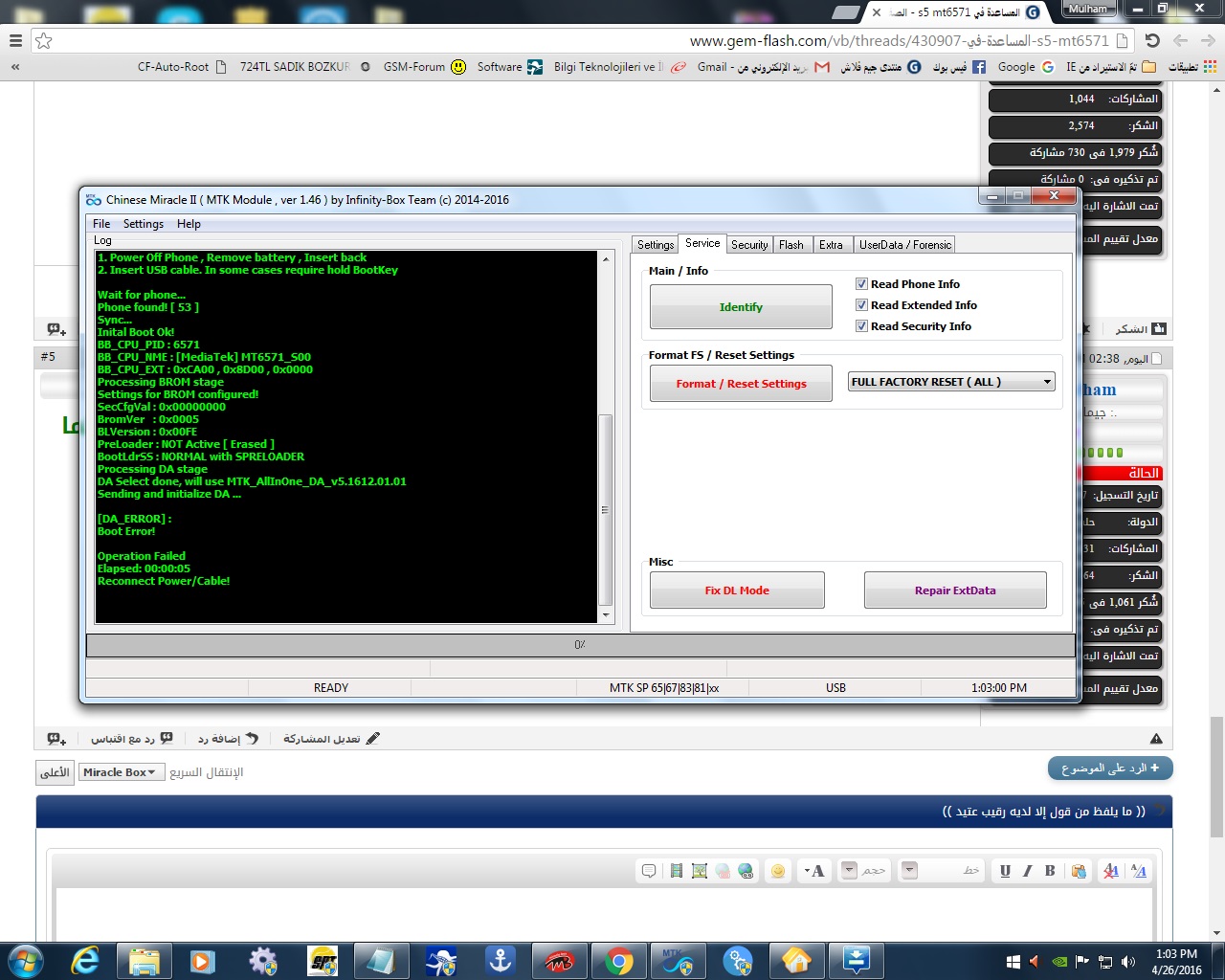Click the log scrollbar up arrow
The height and width of the screenshot is (980, 1225).
coord(605,259)
